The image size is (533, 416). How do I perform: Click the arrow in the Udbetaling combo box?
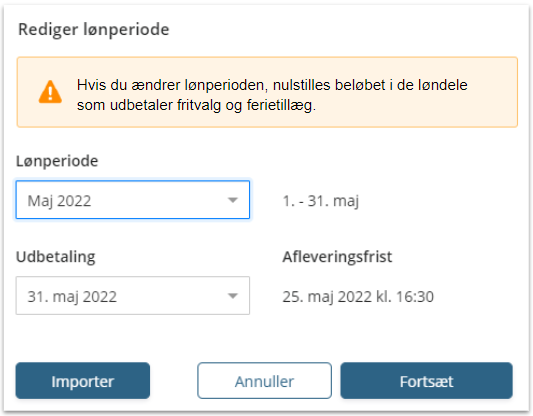233,296
